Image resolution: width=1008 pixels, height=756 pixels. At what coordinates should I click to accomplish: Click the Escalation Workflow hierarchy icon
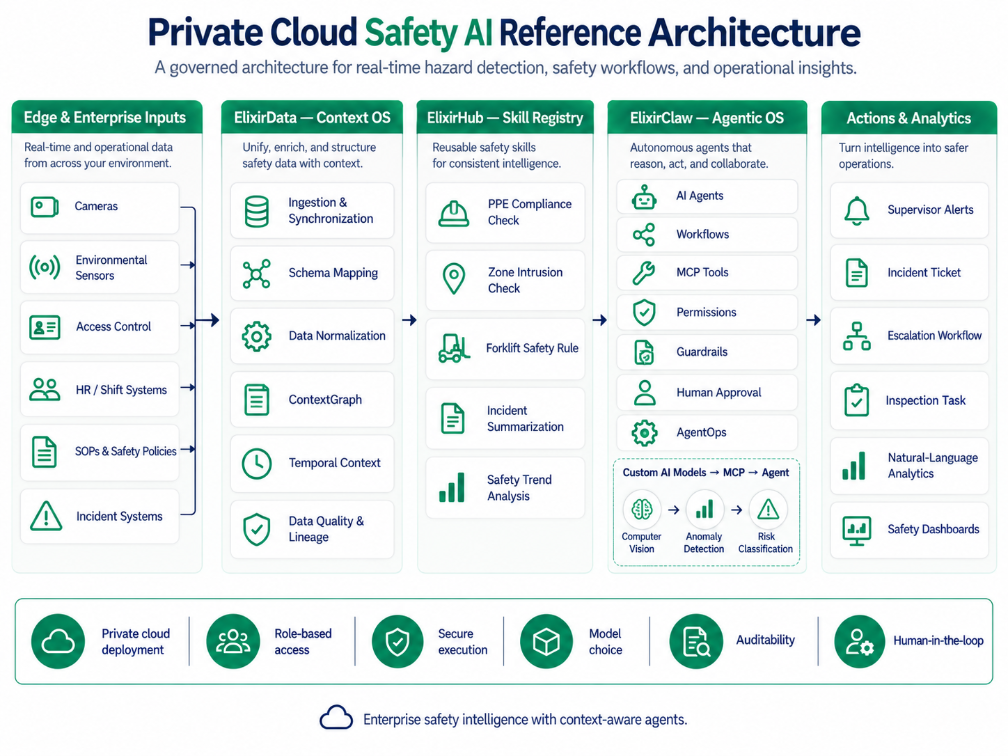click(x=857, y=336)
